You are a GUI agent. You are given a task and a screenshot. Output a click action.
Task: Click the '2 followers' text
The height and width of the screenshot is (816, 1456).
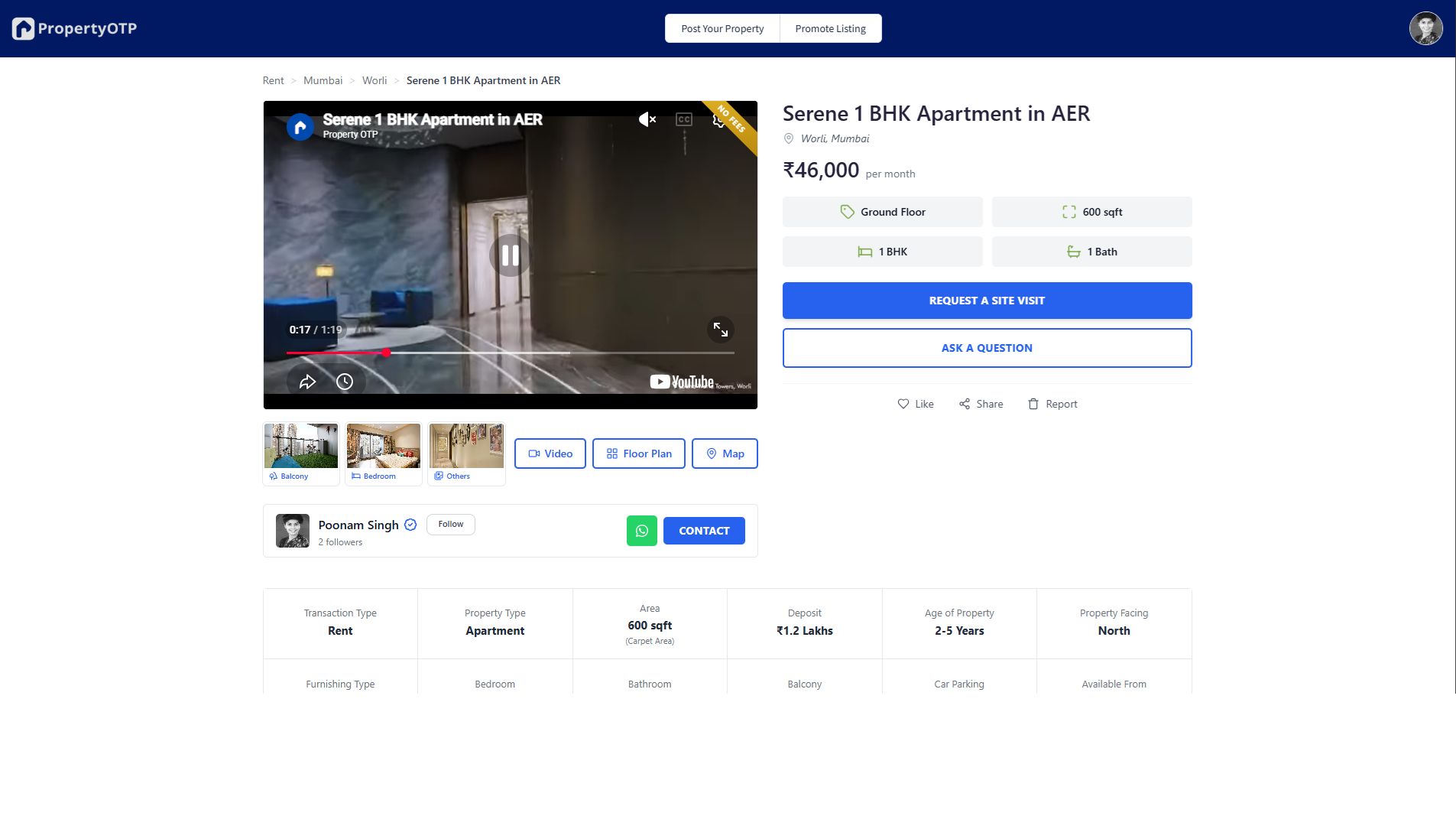tap(340, 542)
